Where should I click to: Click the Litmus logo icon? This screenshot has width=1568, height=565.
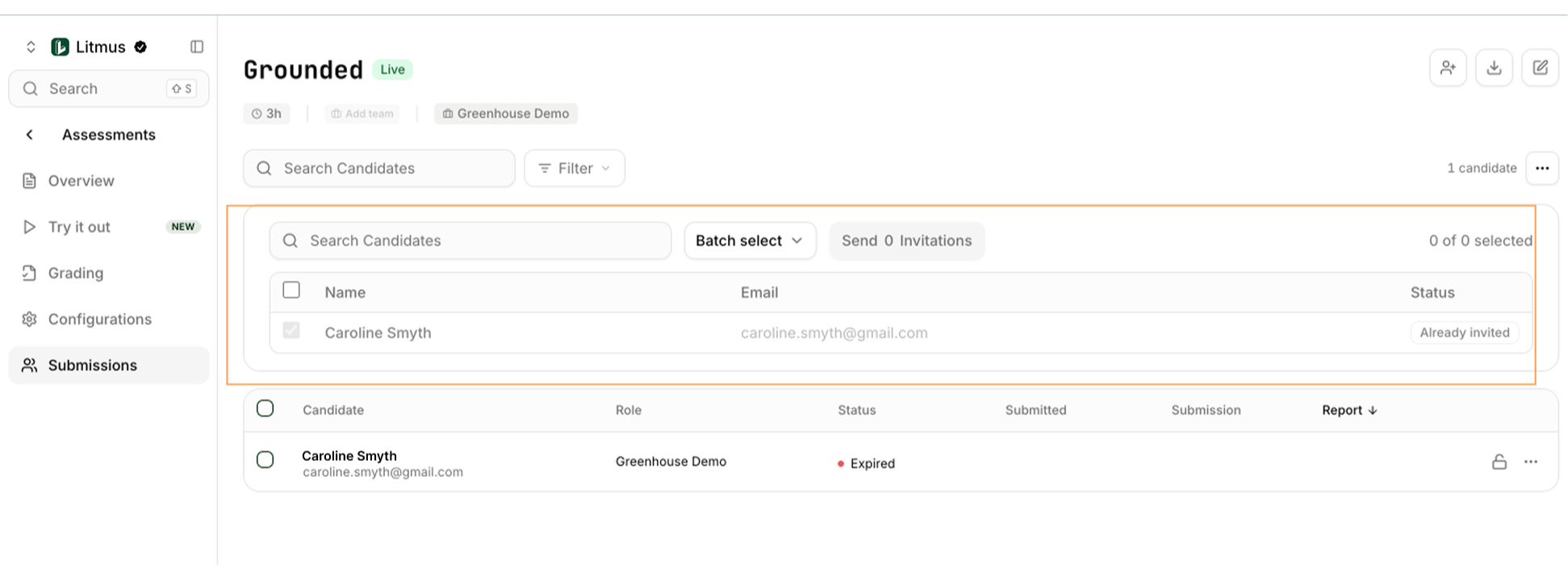(x=60, y=47)
